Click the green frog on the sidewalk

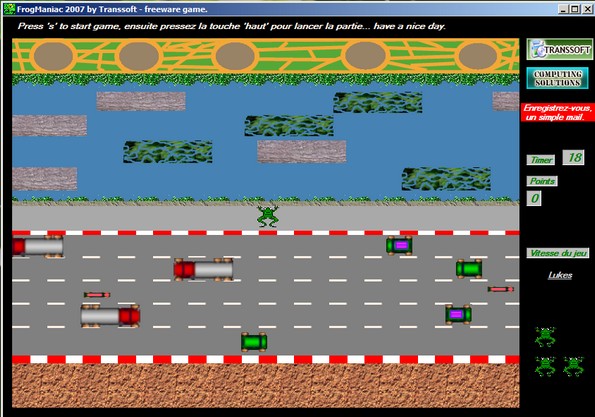click(x=268, y=217)
